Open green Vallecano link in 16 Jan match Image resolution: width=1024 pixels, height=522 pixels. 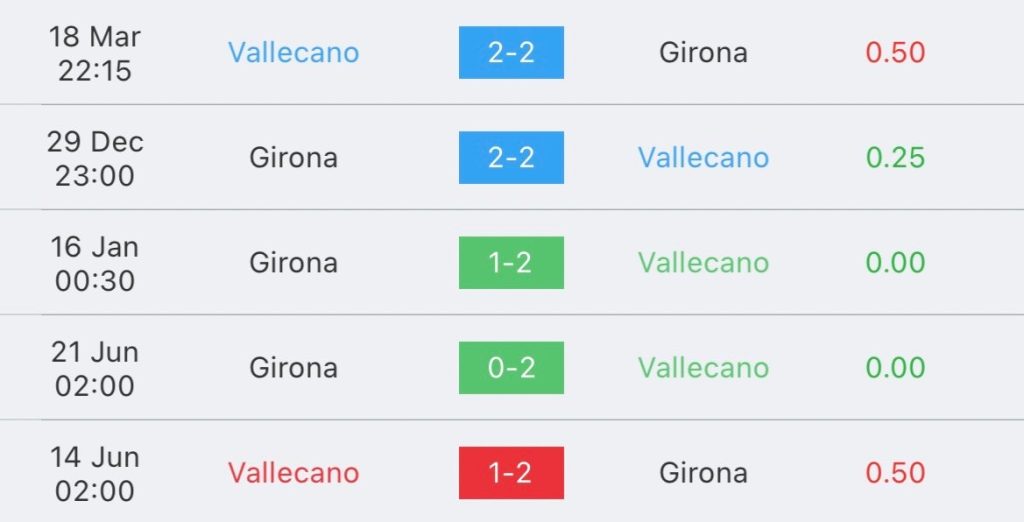[x=703, y=263]
